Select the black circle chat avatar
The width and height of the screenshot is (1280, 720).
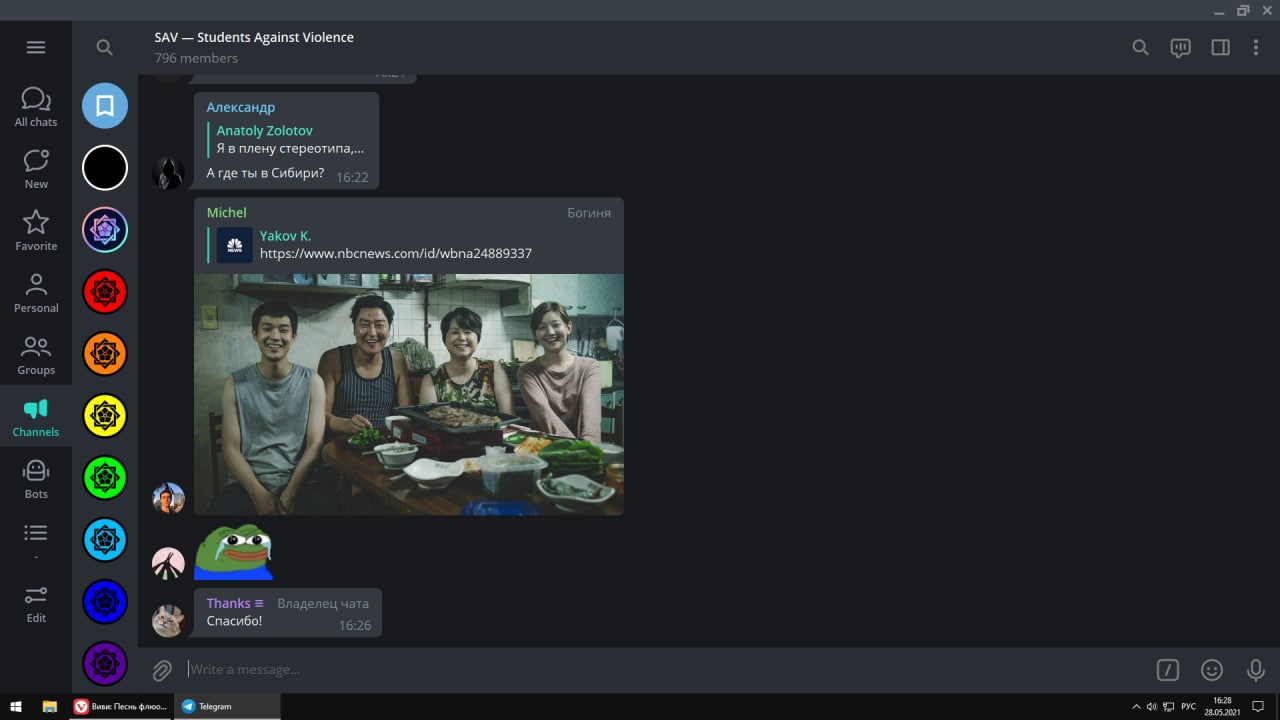coord(105,167)
